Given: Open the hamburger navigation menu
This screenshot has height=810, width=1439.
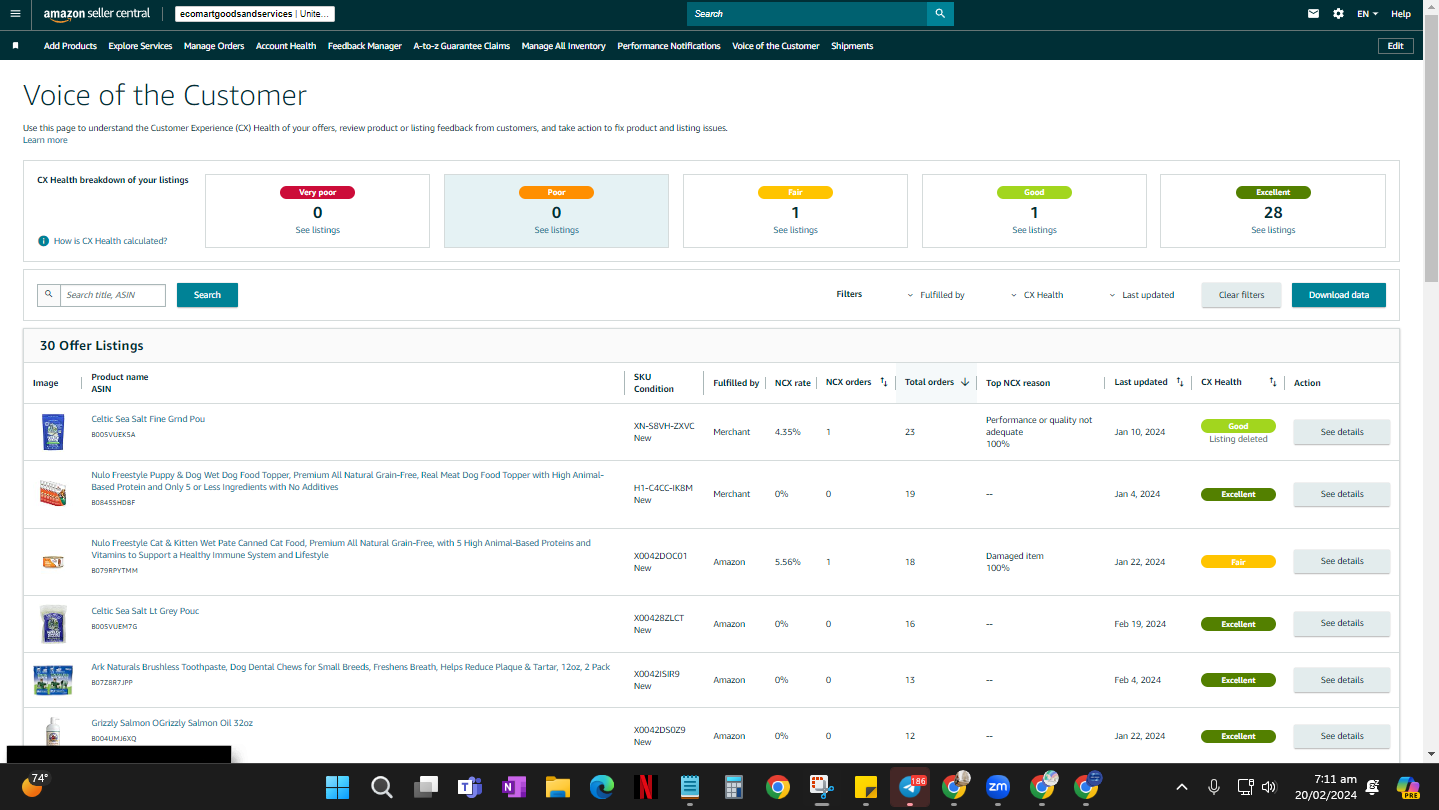Looking at the screenshot, I should click(x=15, y=14).
